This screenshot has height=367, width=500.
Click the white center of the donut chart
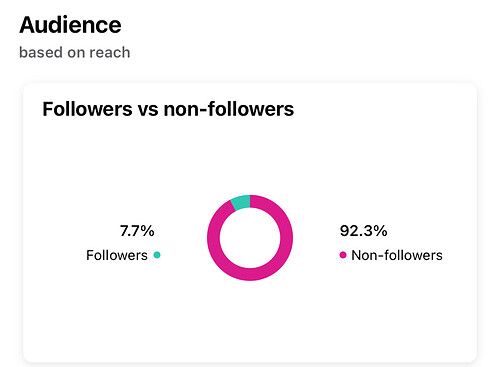250,238
